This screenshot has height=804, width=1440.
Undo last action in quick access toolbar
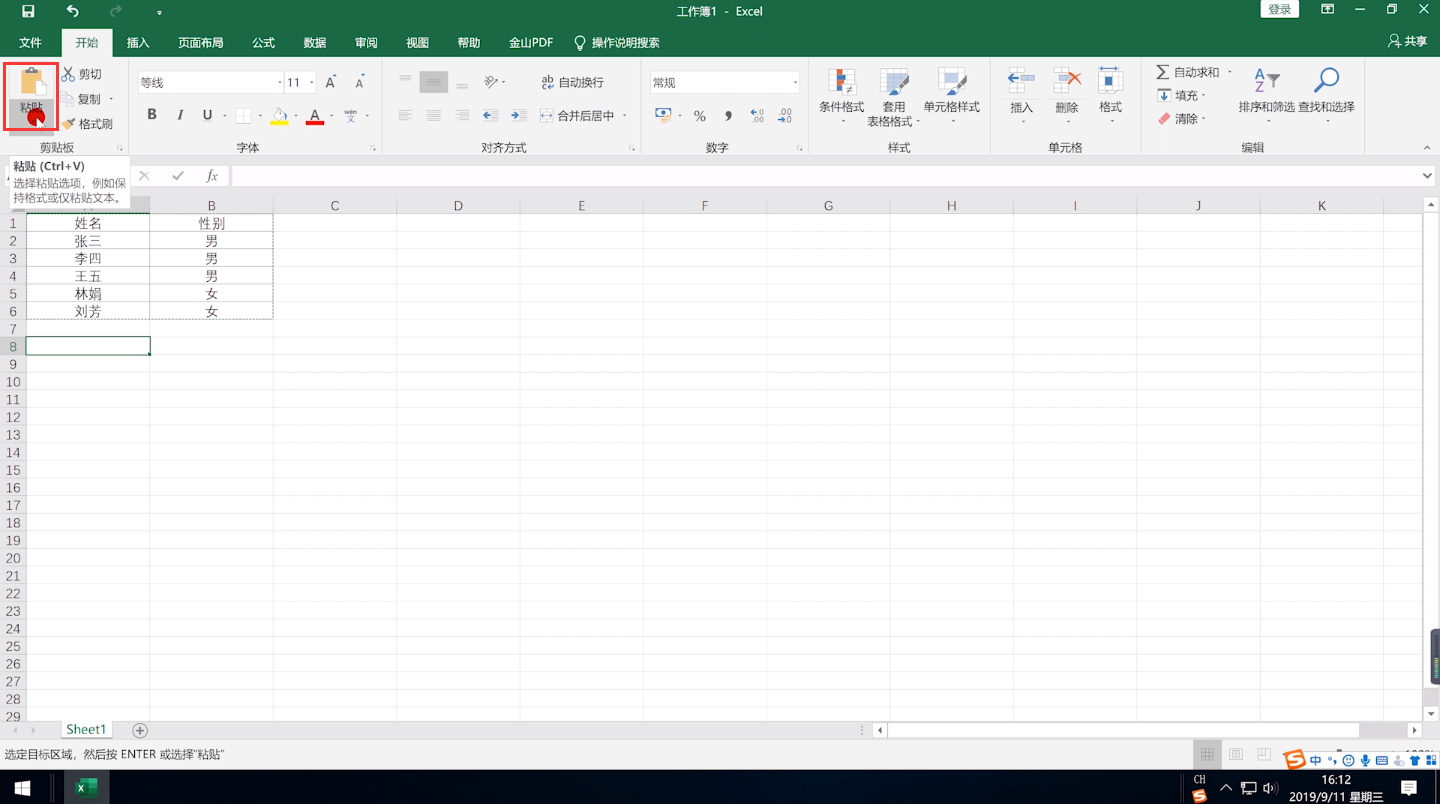point(72,11)
